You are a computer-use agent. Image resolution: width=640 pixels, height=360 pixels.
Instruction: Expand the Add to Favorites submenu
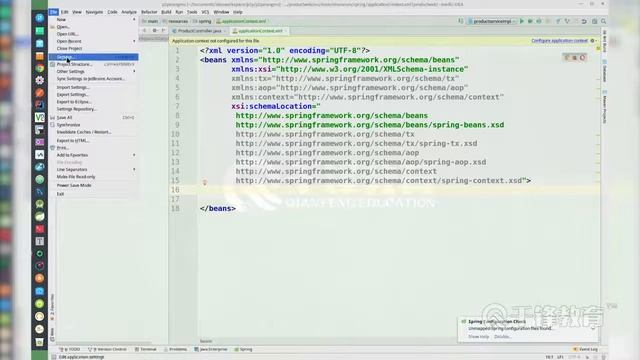(x=93, y=155)
